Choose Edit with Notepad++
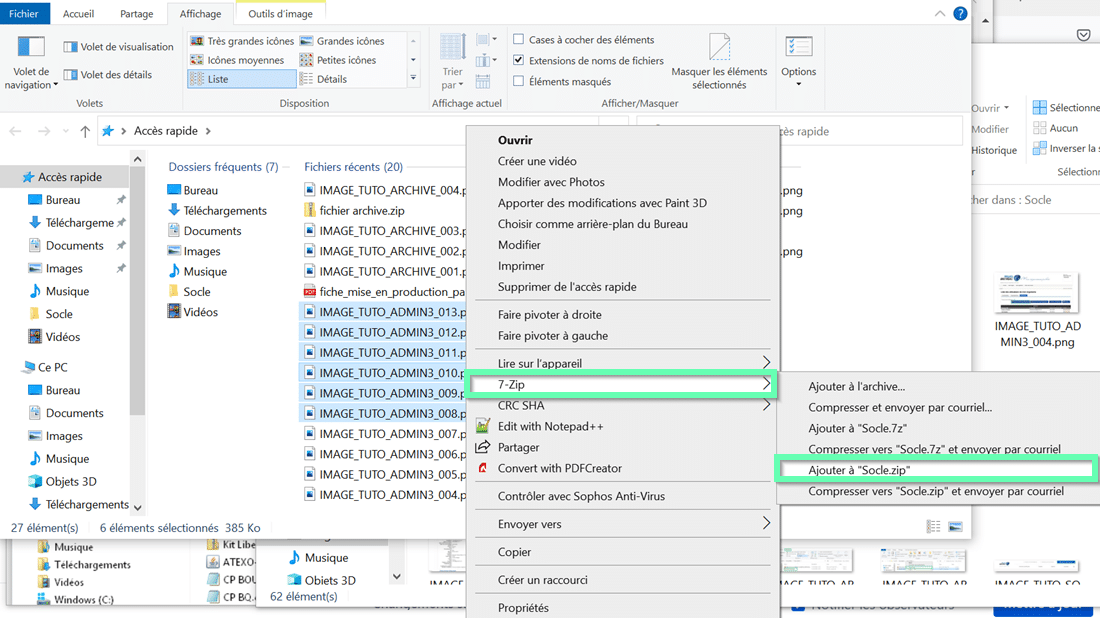 (551, 426)
